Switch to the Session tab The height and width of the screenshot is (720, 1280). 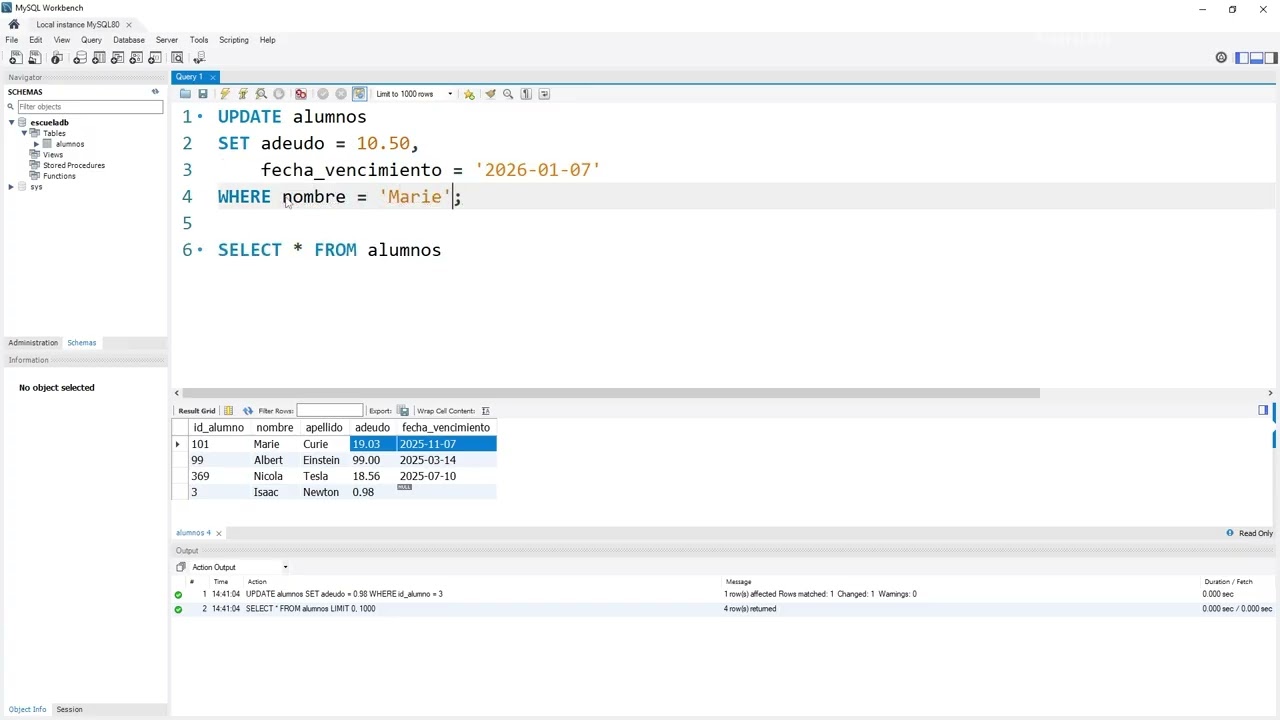tap(69, 710)
